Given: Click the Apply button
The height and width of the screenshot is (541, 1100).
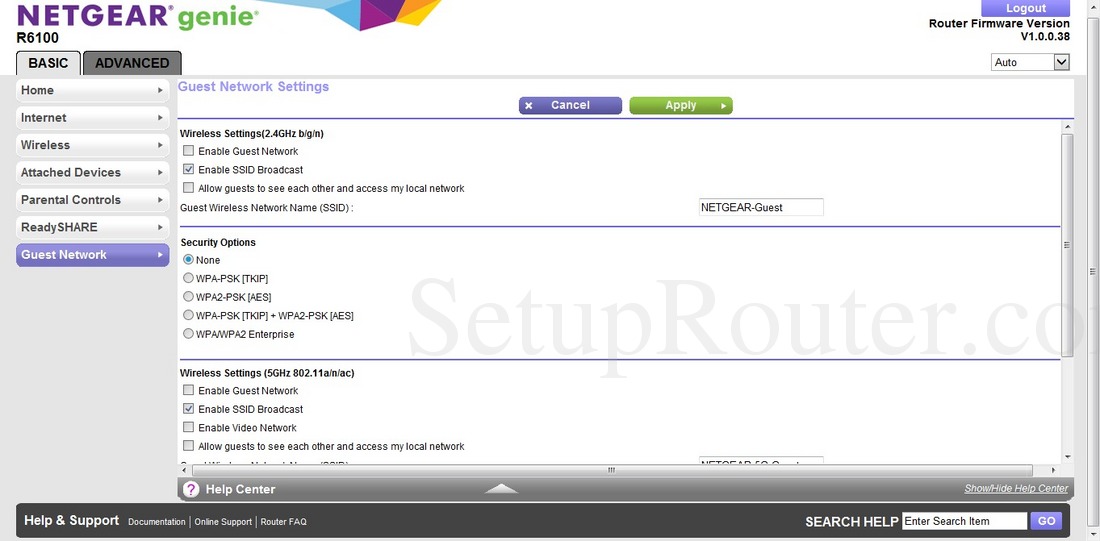Looking at the screenshot, I should pyautogui.click(x=681, y=105).
